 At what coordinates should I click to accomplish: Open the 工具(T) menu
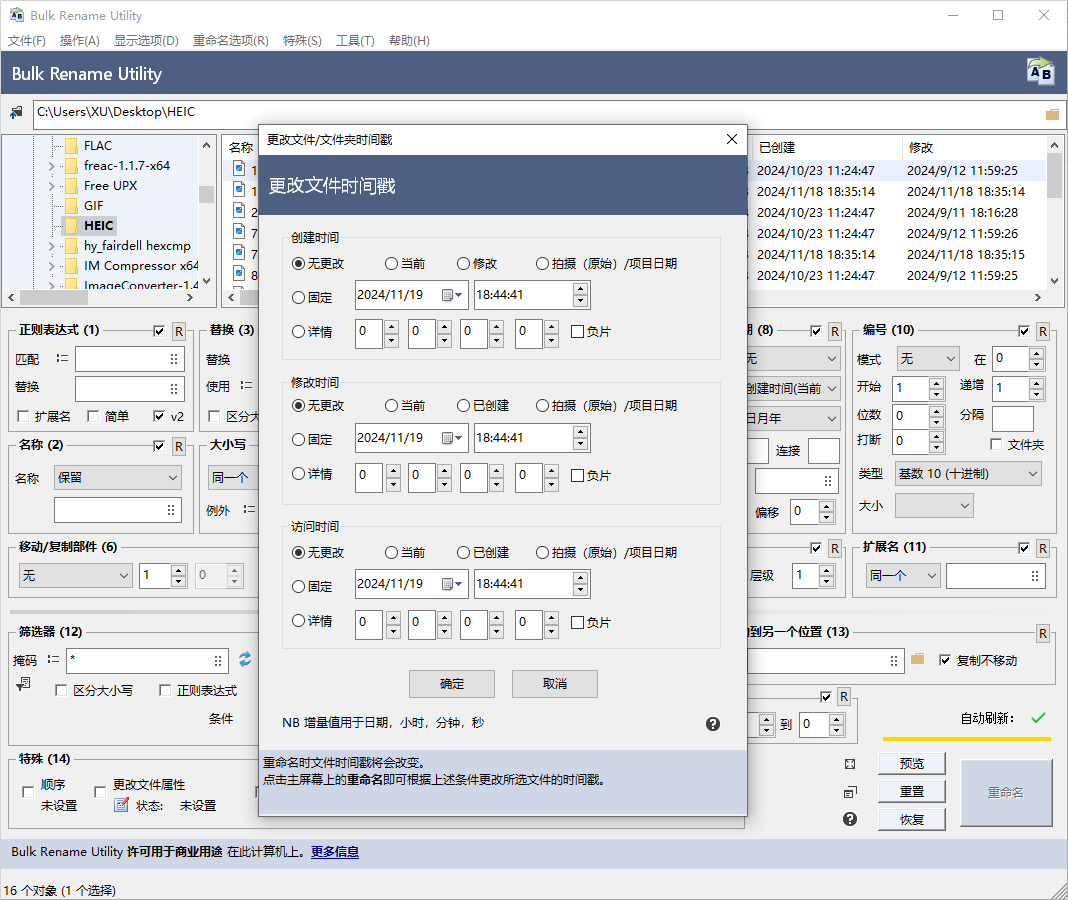click(x=355, y=41)
